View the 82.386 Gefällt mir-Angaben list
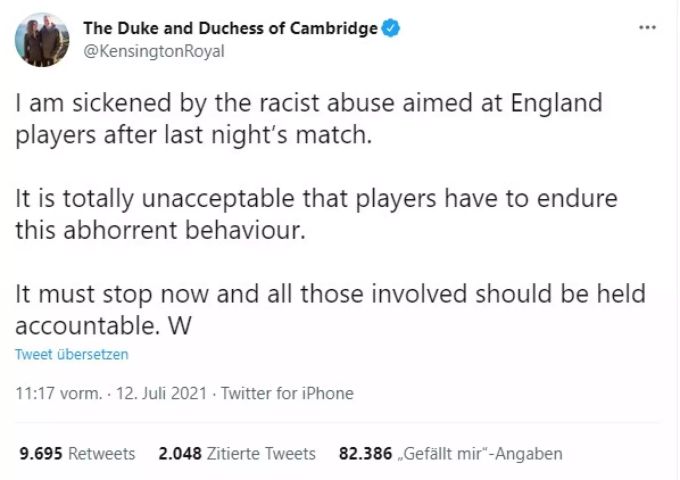 point(451,454)
